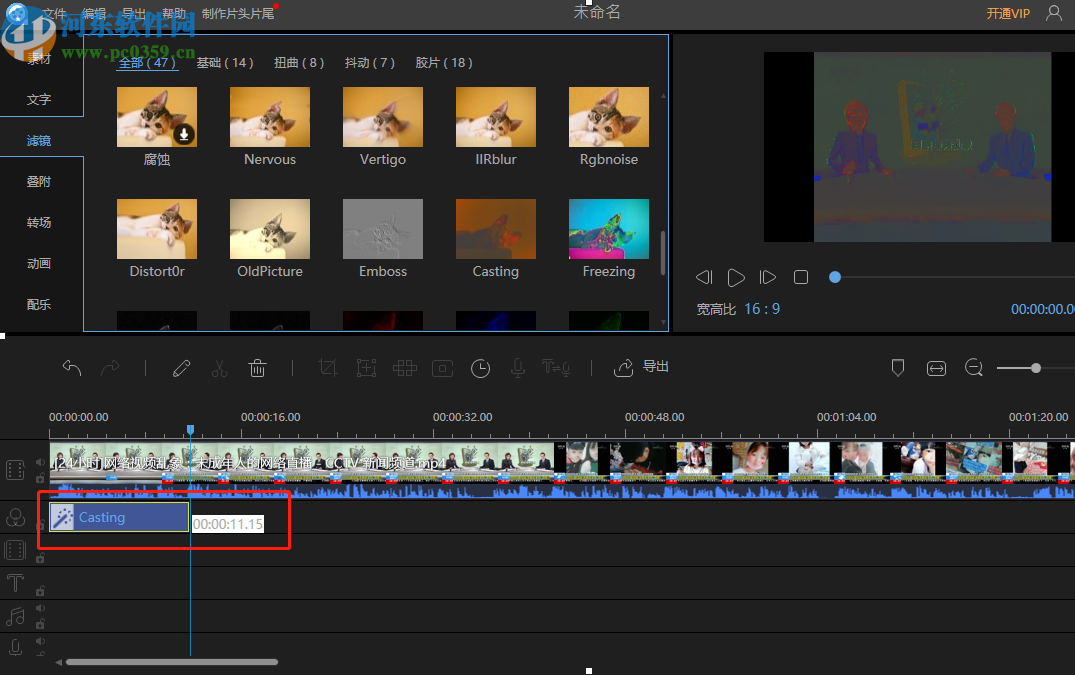Click the pencil edit icon
Image resolution: width=1075 pixels, height=675 pixels.
tap(181, 368)
